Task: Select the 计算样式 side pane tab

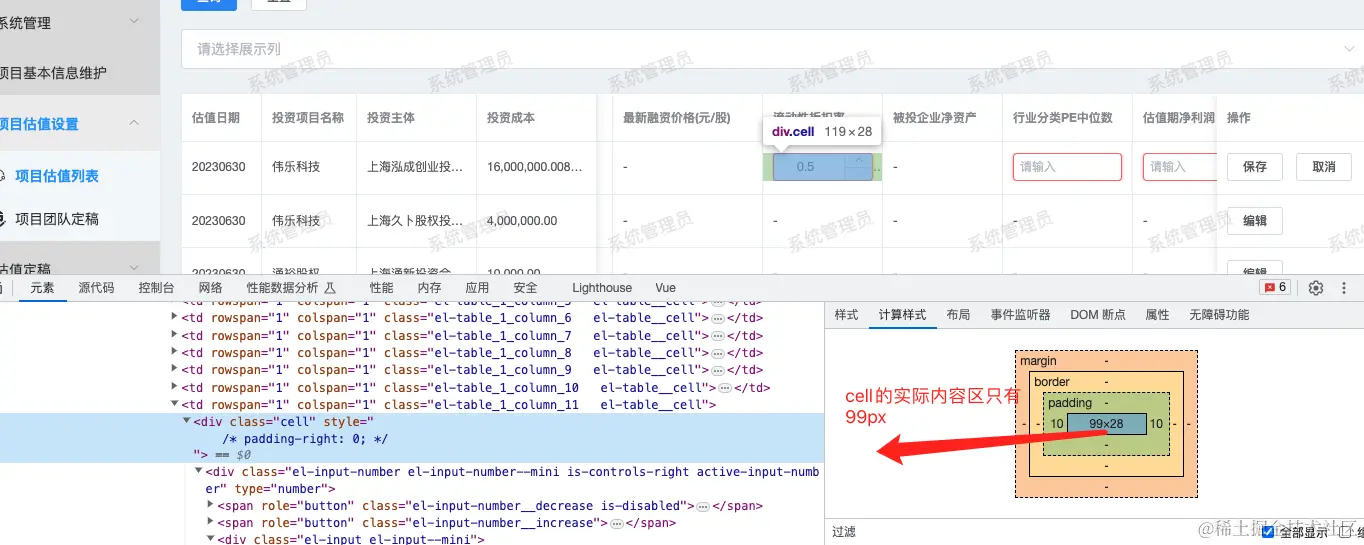Action: coord(902,315)
